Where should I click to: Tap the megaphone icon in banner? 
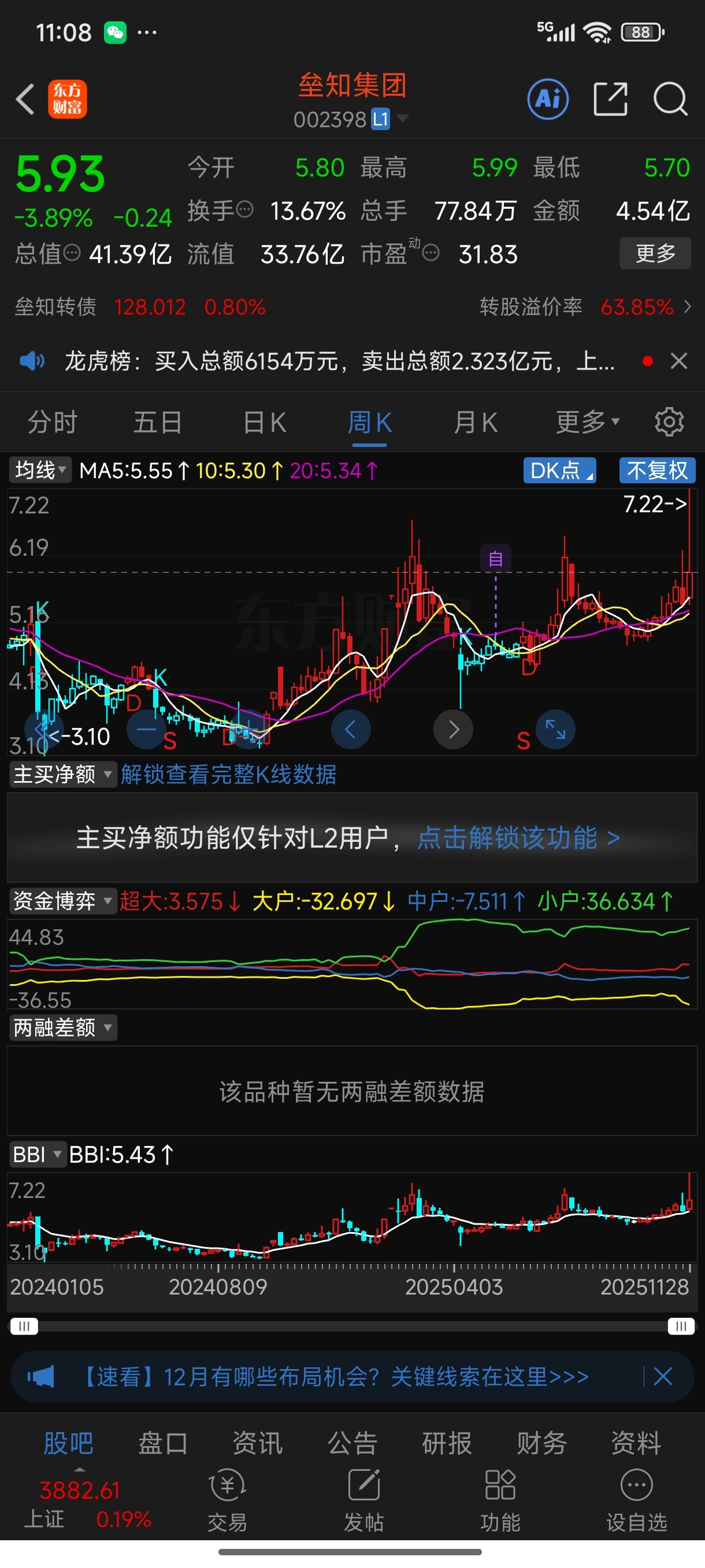(41, 1375)
